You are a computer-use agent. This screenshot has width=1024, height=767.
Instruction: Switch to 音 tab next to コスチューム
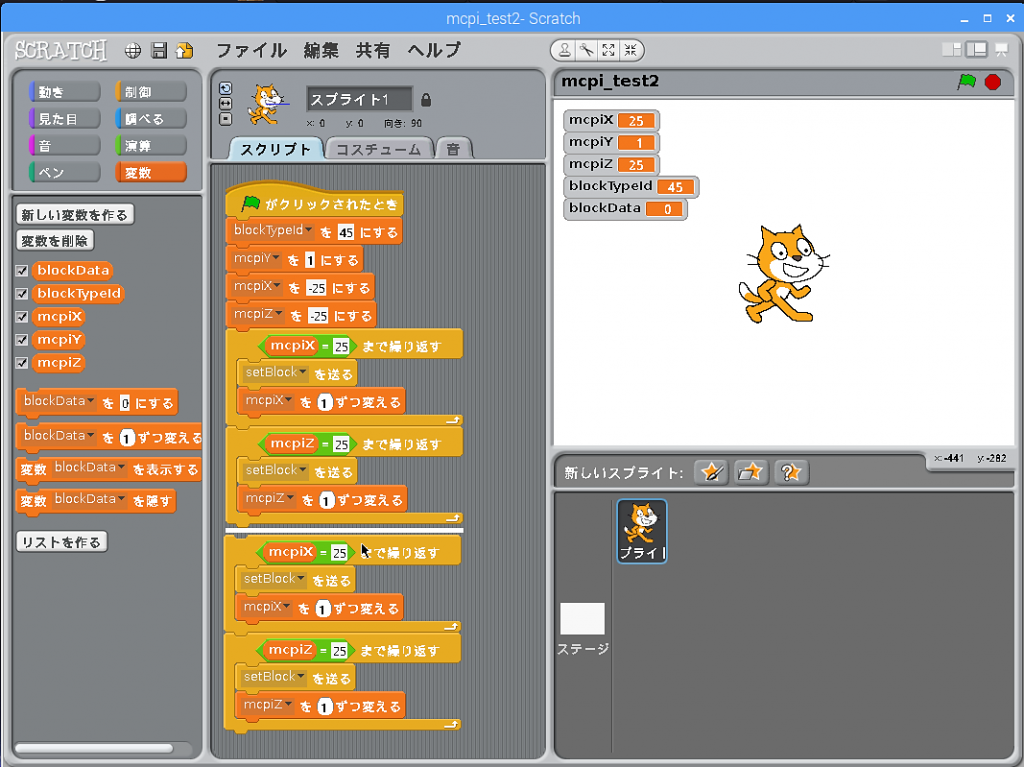(x=453, y=149)
